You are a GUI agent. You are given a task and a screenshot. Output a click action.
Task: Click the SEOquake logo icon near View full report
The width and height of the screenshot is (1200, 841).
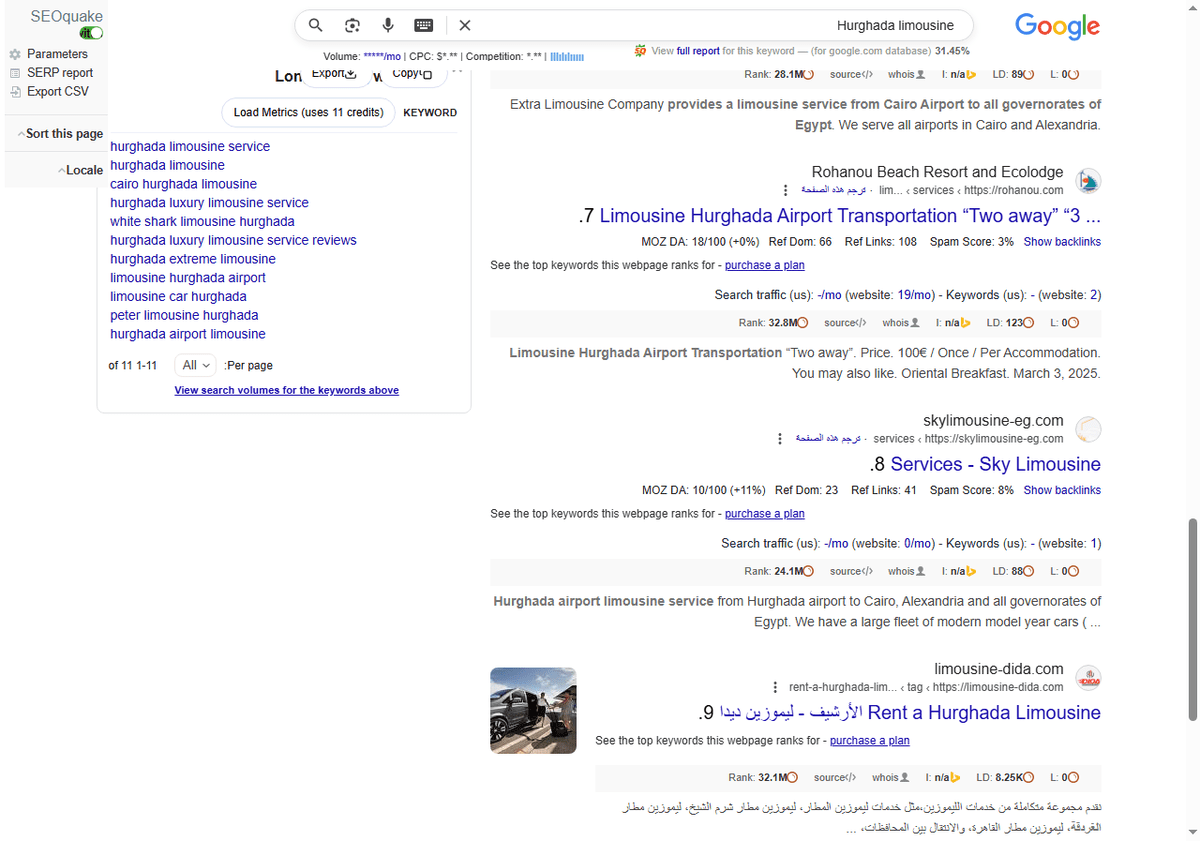tap(639, 48)
